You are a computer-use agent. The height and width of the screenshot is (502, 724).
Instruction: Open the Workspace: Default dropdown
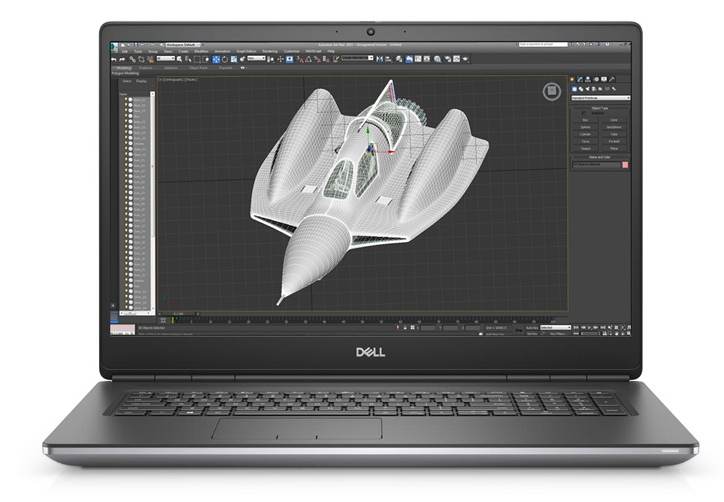[183, 45]
